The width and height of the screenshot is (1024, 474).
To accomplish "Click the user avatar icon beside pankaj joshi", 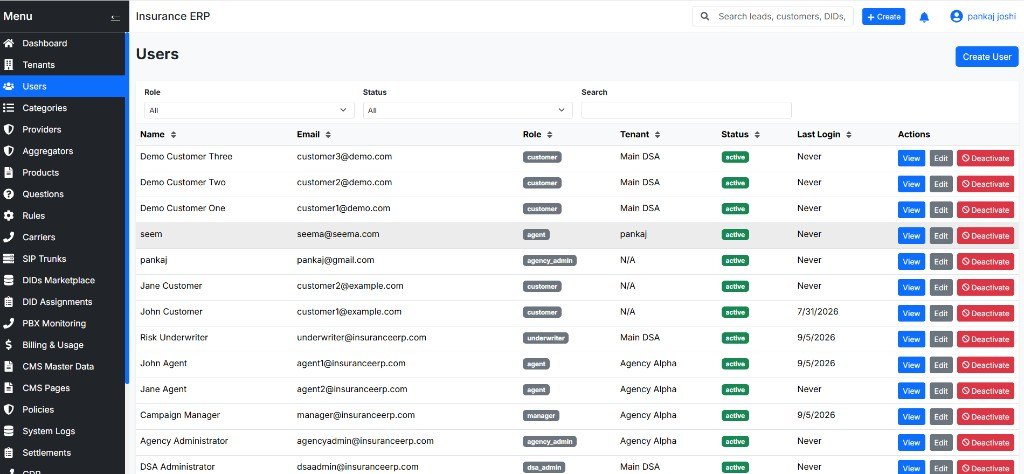I will point(956,16).
